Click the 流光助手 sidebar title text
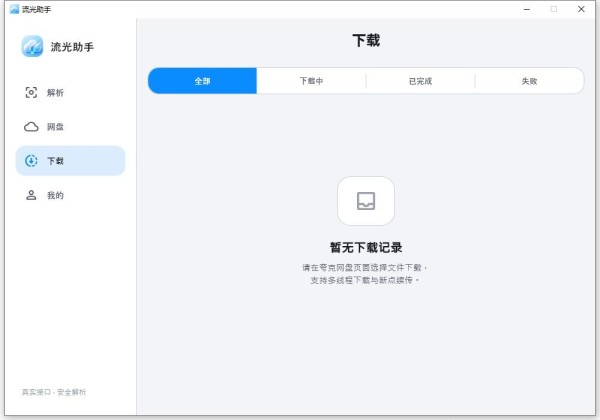 tap(72, 47)
